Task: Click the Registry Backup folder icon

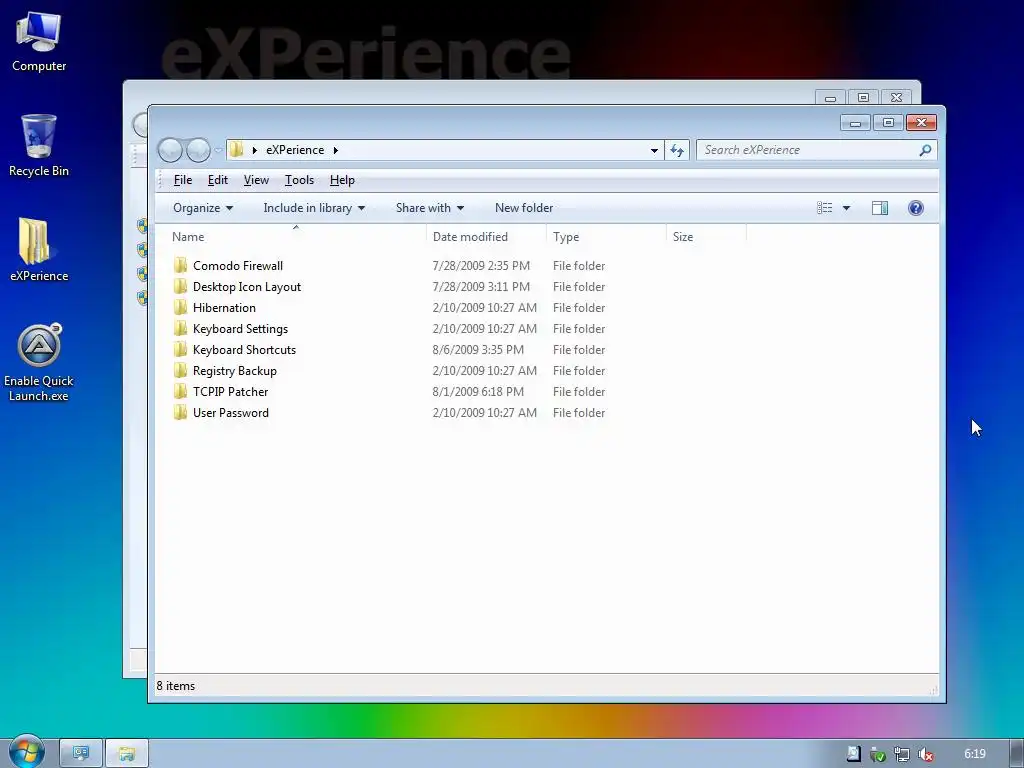Action: 180,370
